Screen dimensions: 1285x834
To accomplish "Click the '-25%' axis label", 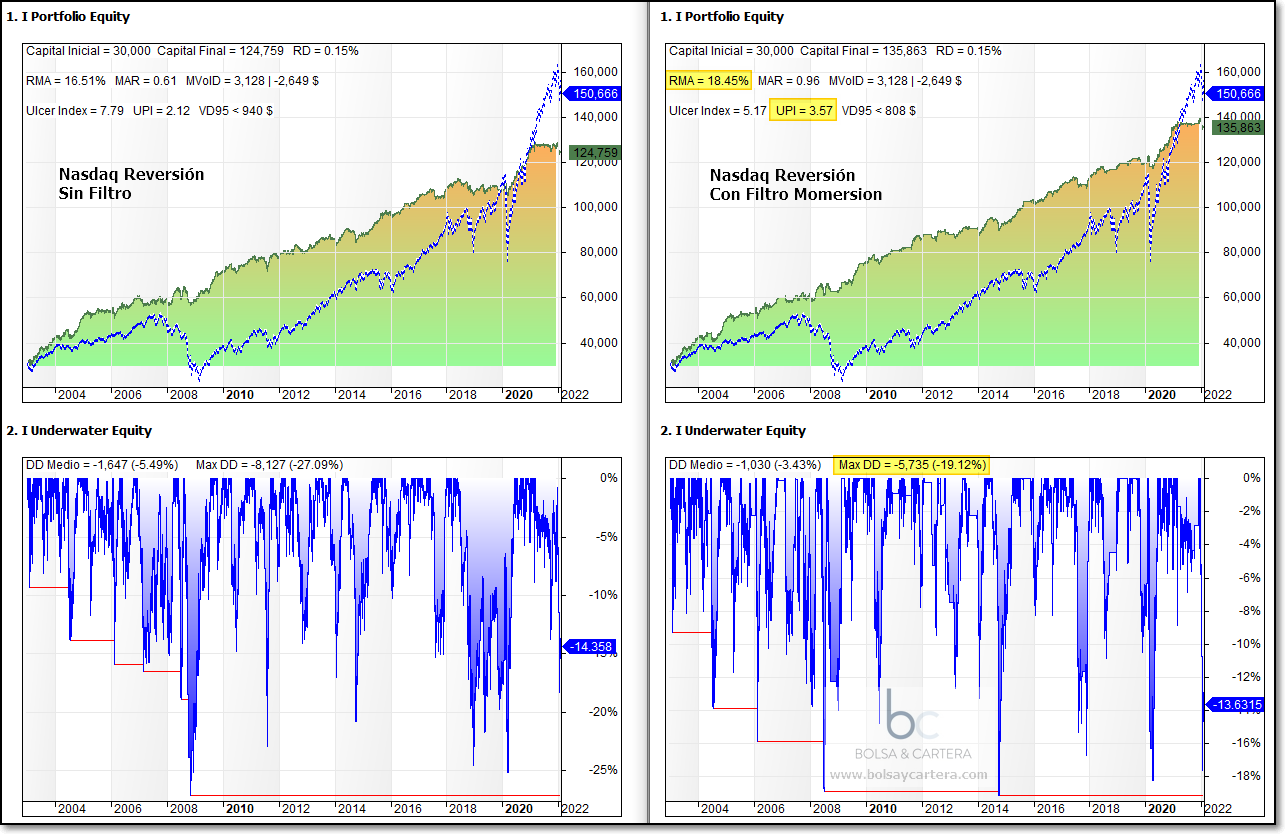I will pos(601,770).
